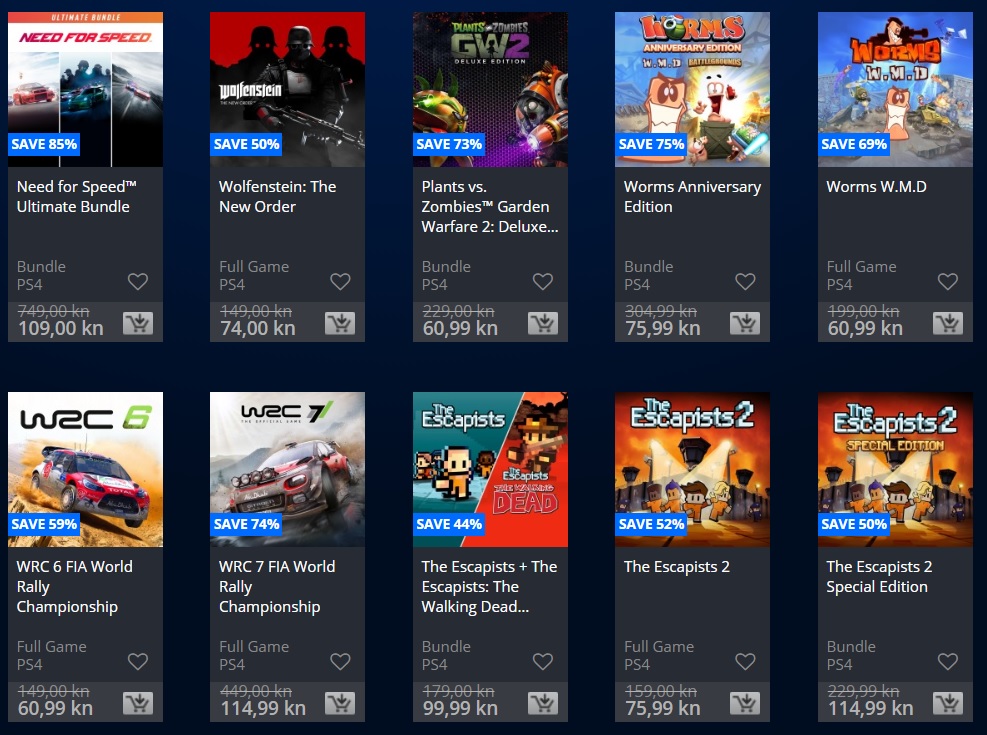Screen dimensions: 987x735
Task: Toggle wishlist heart for Need for Speed Ultimate Bundle
Action: (138, 281)
